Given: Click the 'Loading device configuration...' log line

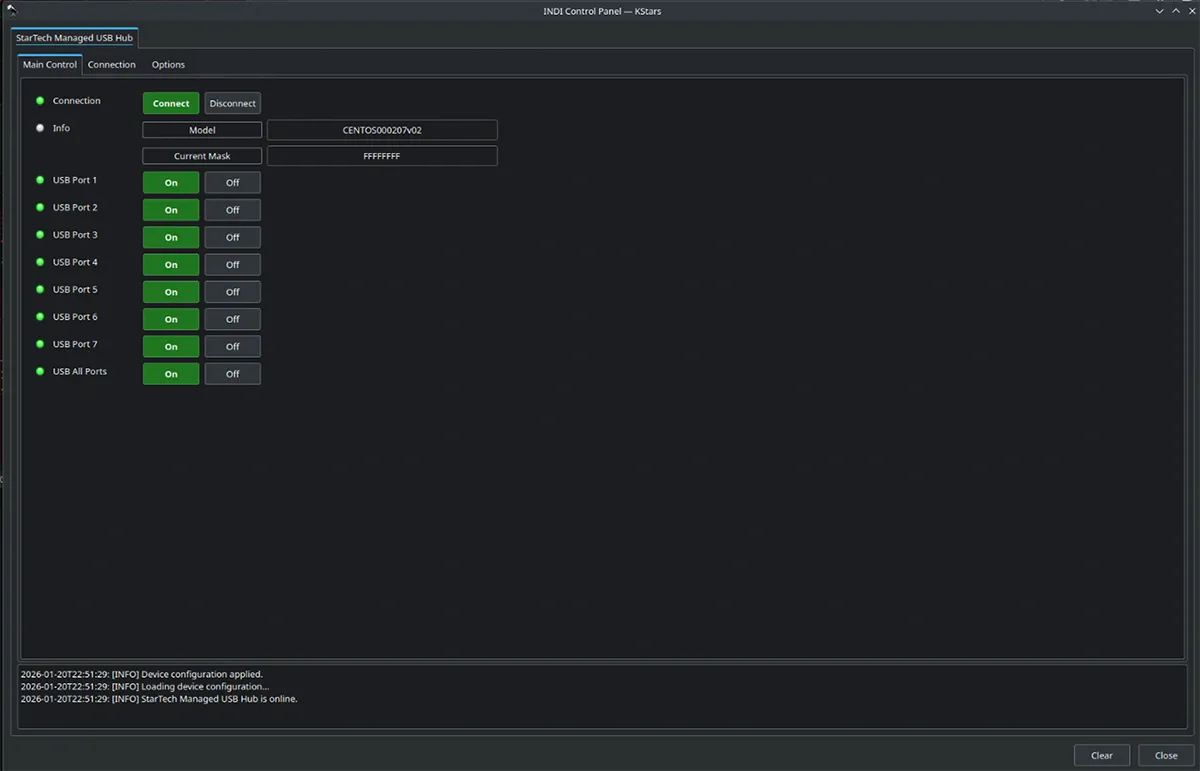Looking at the screenshot, I should [x=144, y=686].
